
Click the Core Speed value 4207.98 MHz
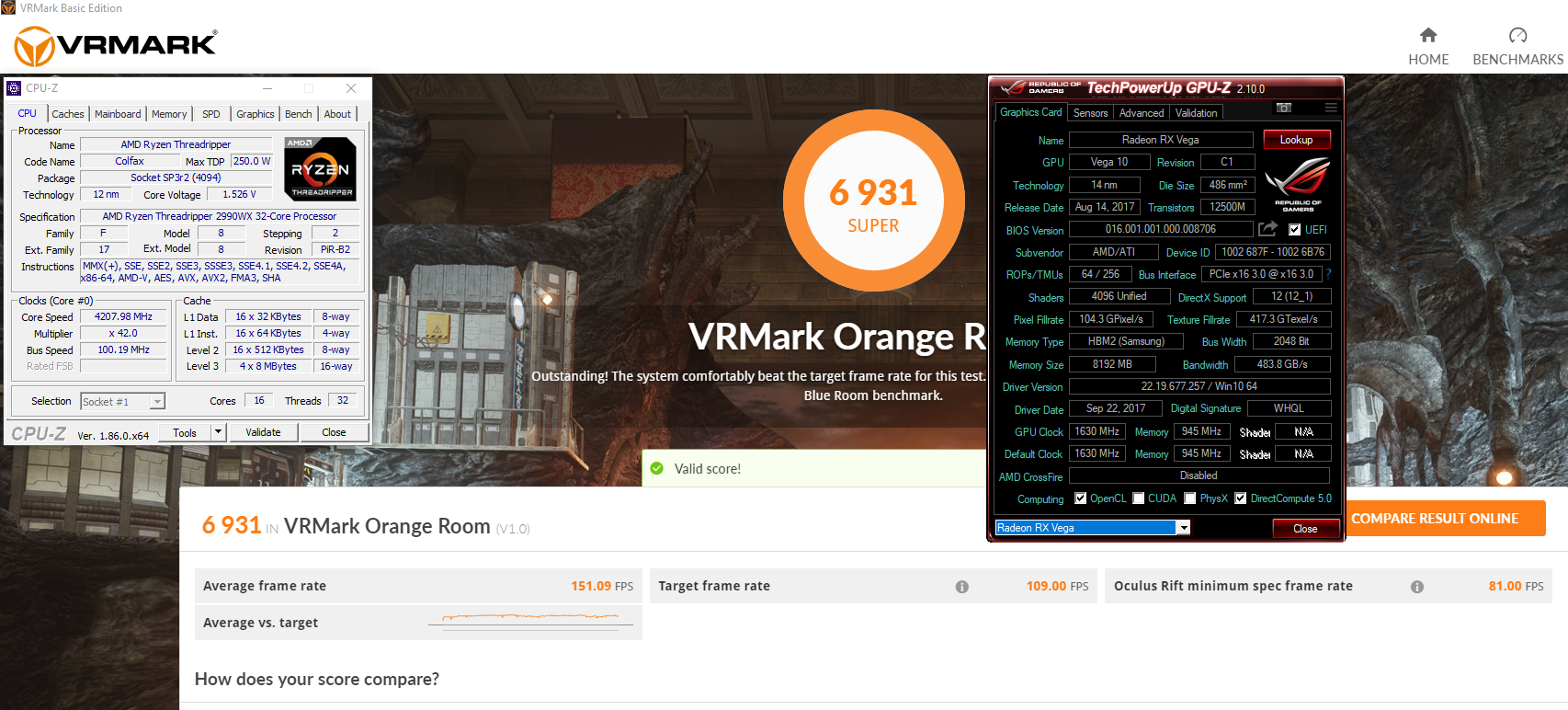tap(123, 316)
